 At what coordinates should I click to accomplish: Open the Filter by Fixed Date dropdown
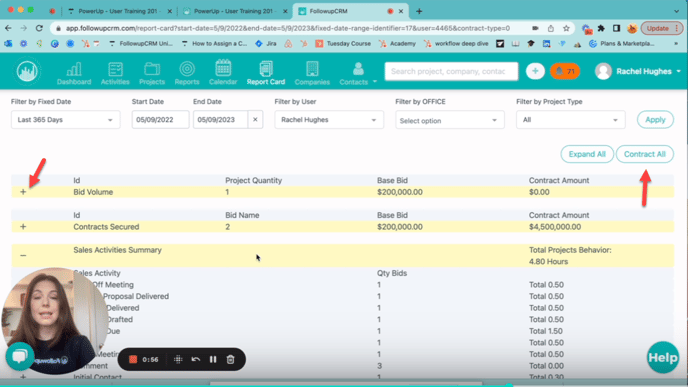pyautogui.click(x=66, y=119)
